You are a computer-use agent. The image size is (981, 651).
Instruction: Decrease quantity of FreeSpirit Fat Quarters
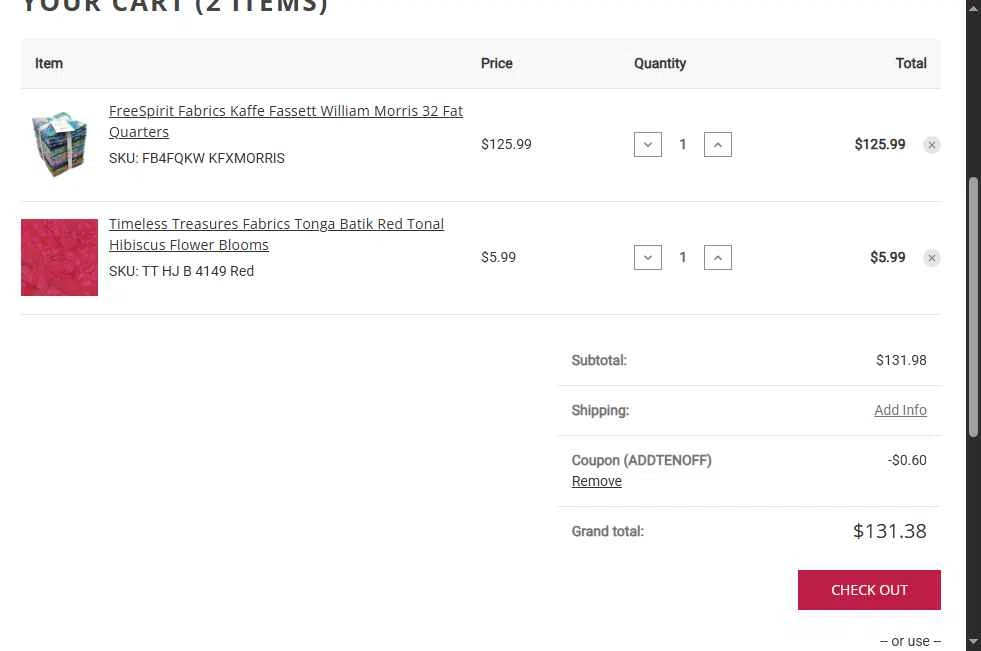coord(648,145)
